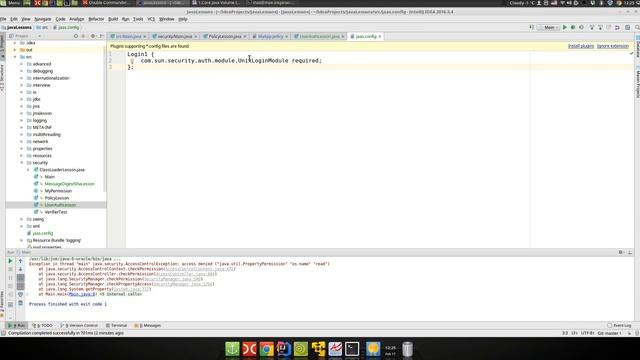
Task: Expand the swing package
Action: click(x=22, y=219)
